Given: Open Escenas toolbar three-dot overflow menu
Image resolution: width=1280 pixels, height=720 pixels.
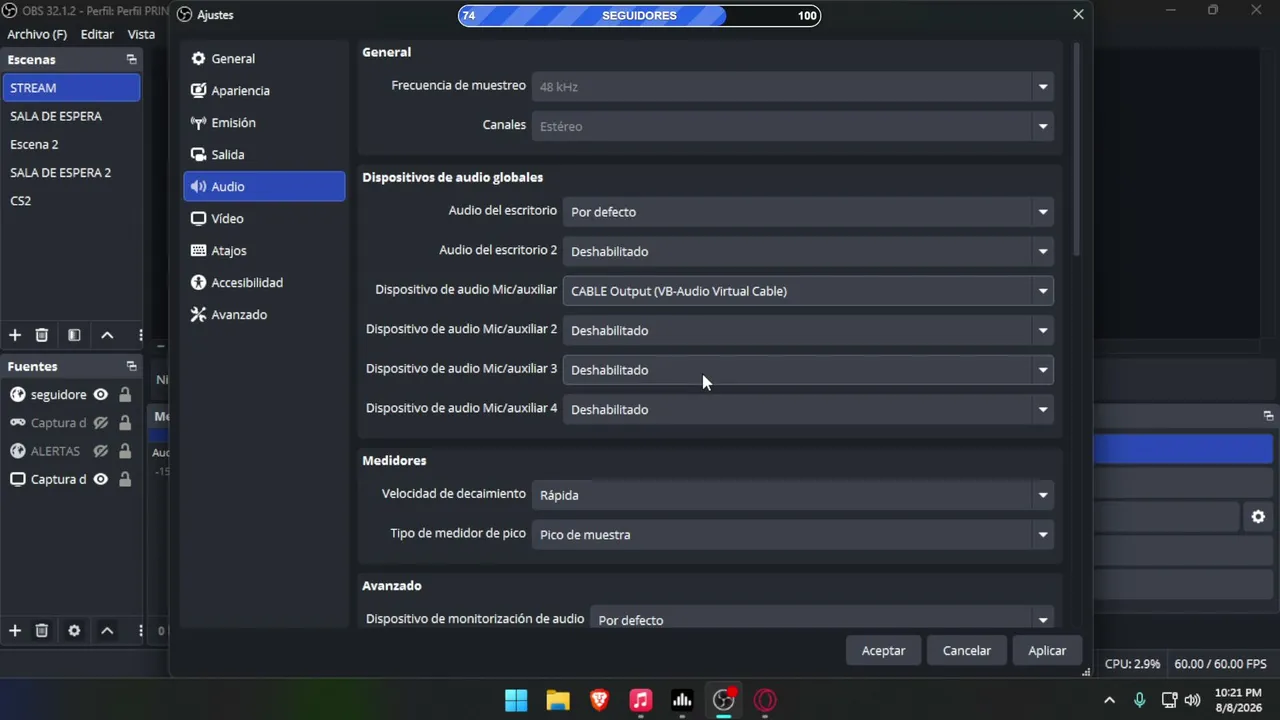Looking at the screenshot, I should pos(140,335).
